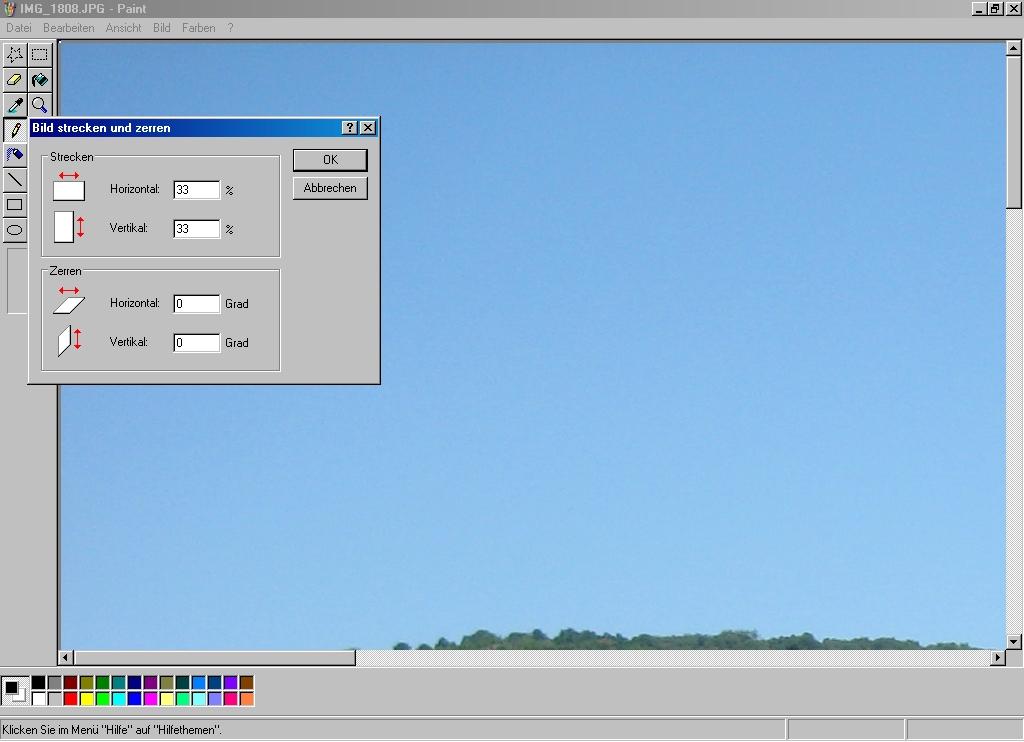Select the Magnifier zoom tool
The width and height of the screenshot is (1024, 742).
tap(39, 105)
